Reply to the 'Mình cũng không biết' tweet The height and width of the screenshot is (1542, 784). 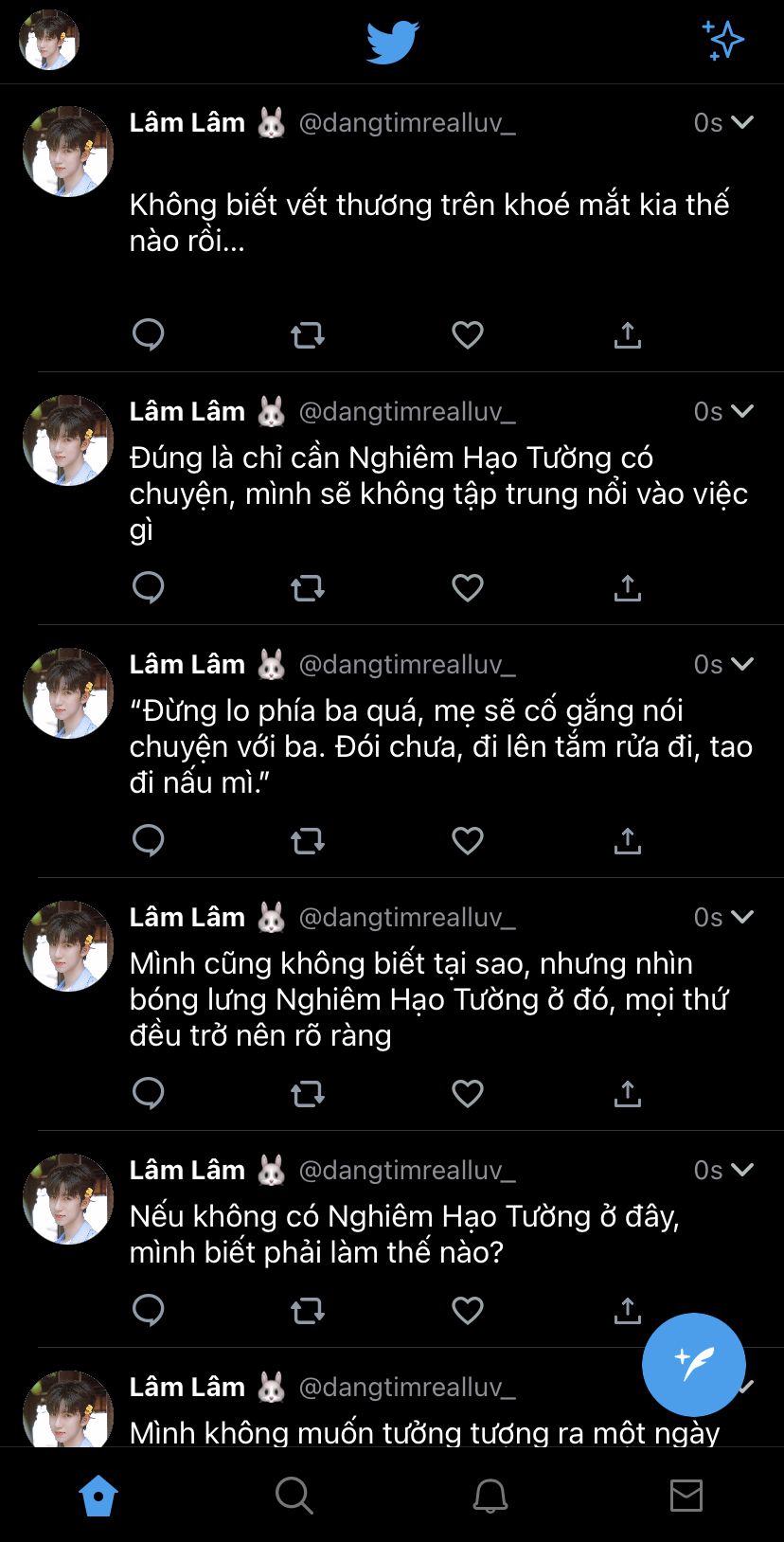tap(149, 1093)
